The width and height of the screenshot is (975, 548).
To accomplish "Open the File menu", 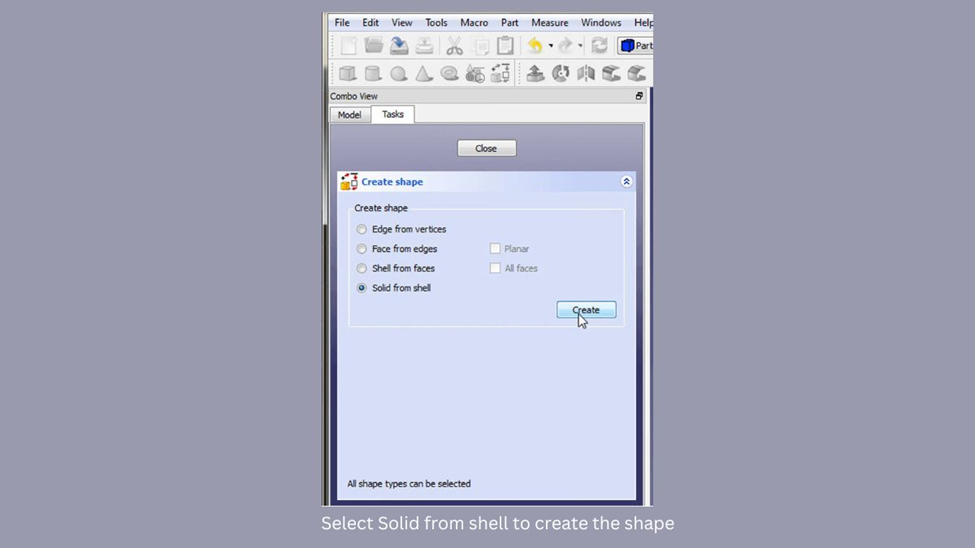I will pos(342,22).
